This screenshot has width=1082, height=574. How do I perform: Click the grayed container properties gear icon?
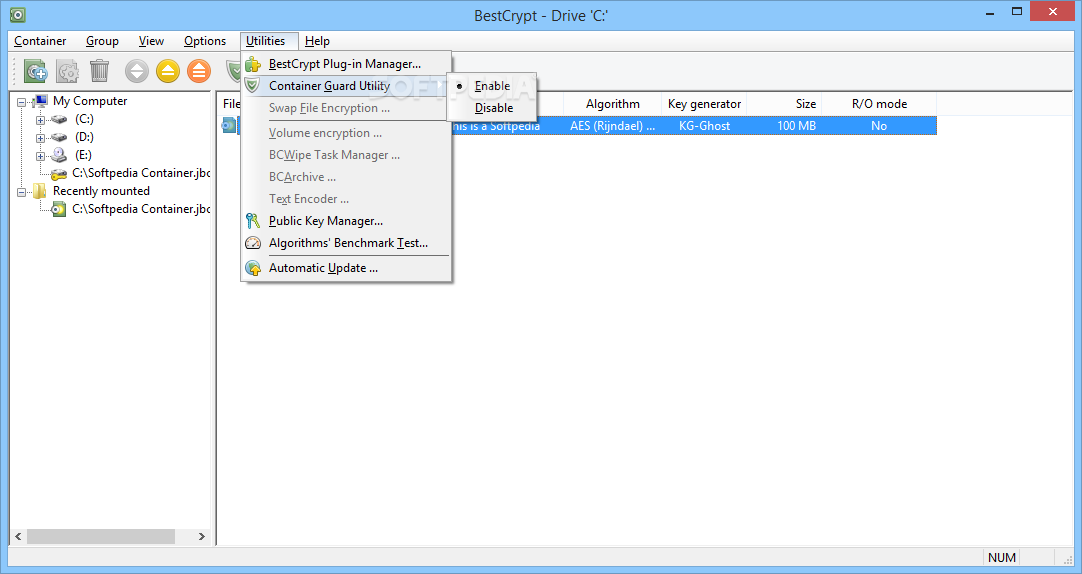pos(67,70)
